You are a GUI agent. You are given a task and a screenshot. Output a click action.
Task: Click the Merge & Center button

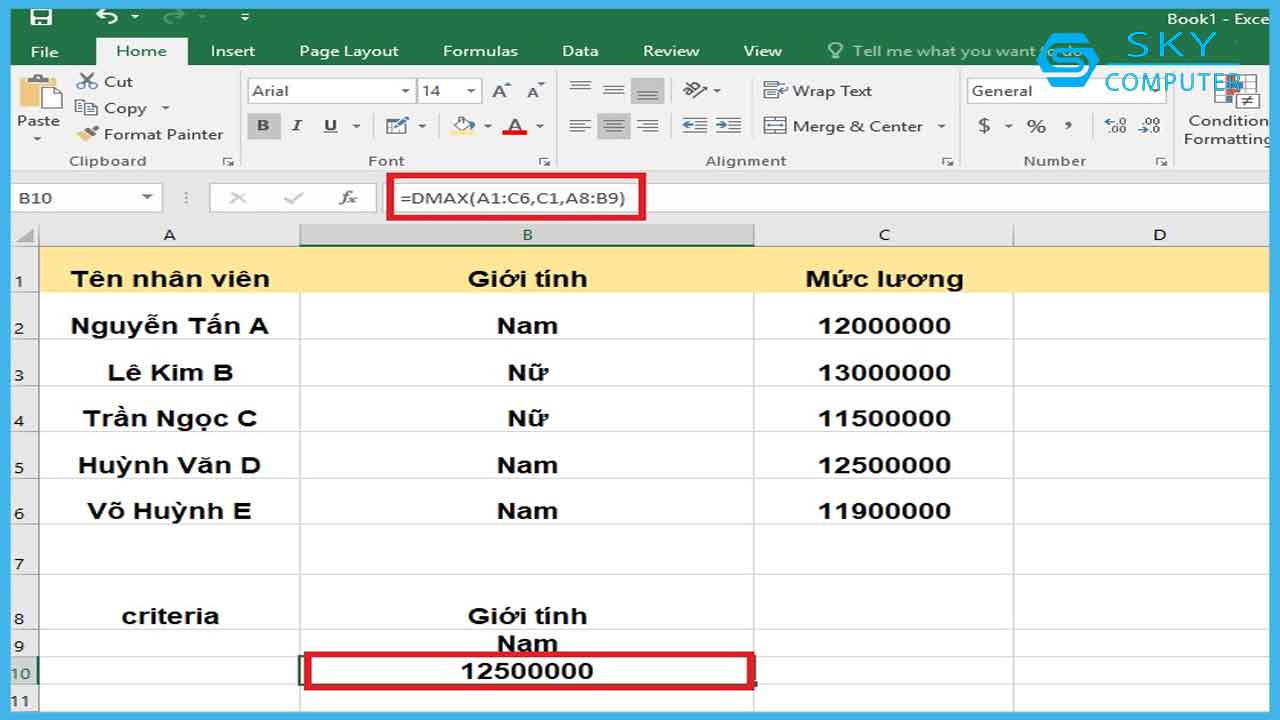[843, 126]
